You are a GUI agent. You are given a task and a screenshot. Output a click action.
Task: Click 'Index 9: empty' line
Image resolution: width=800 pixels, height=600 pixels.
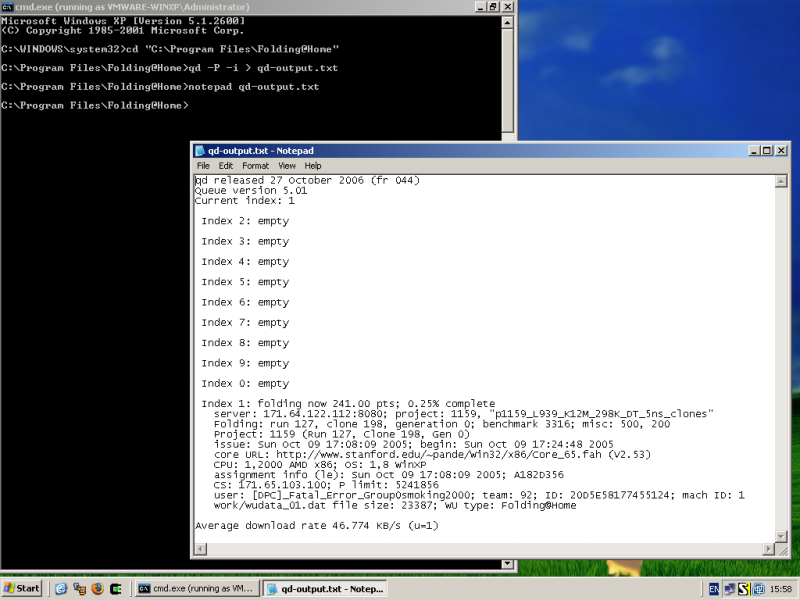tap(245, 363)
